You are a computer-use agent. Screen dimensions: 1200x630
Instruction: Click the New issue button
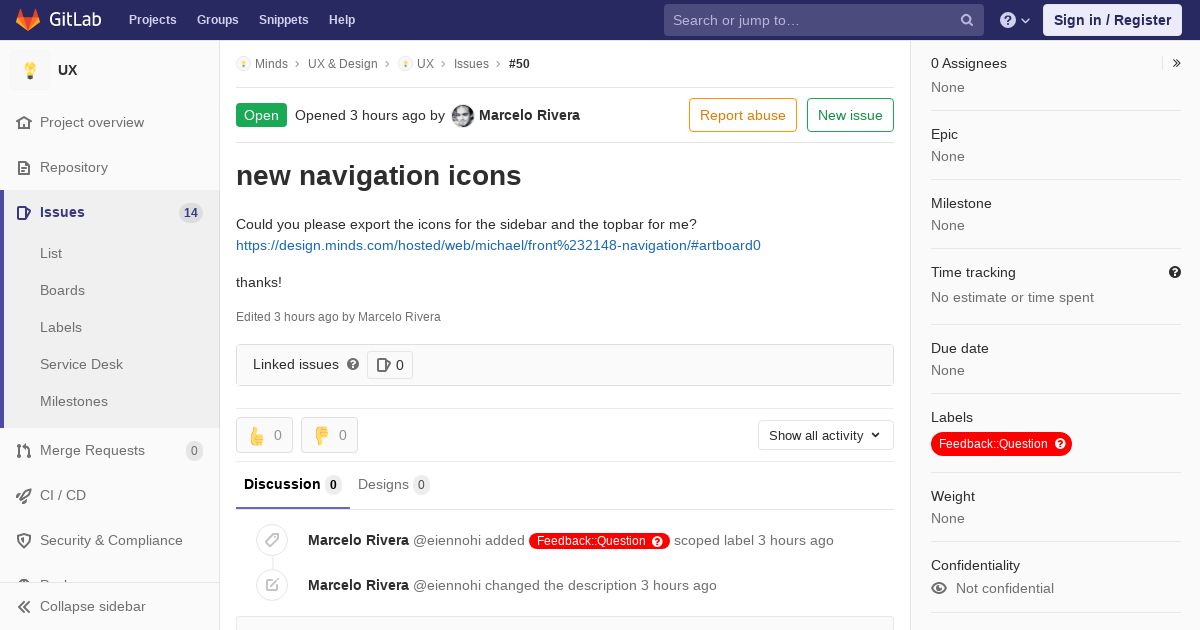(850, 115)
